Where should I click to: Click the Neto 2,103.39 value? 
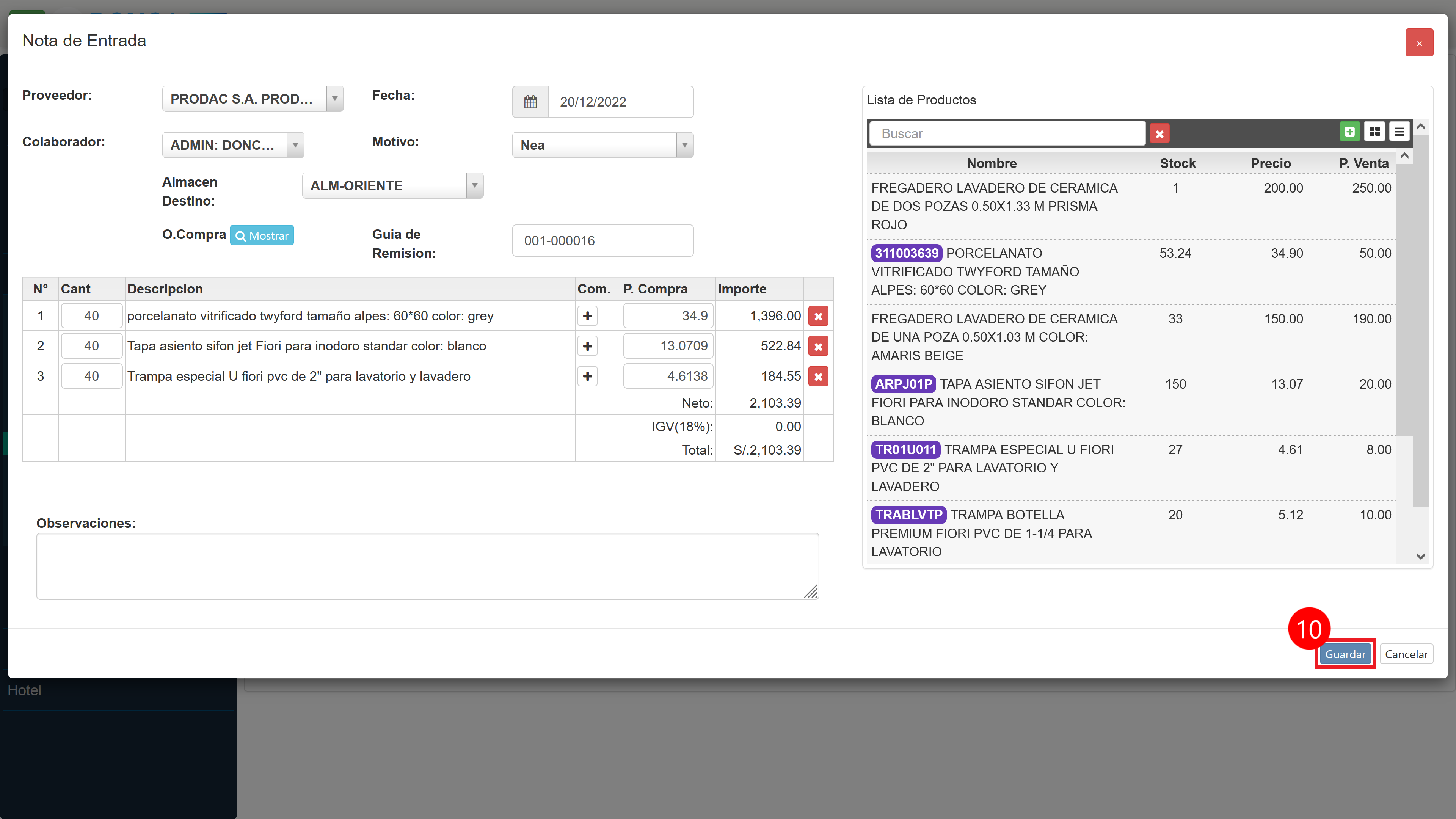coord(775,403)
